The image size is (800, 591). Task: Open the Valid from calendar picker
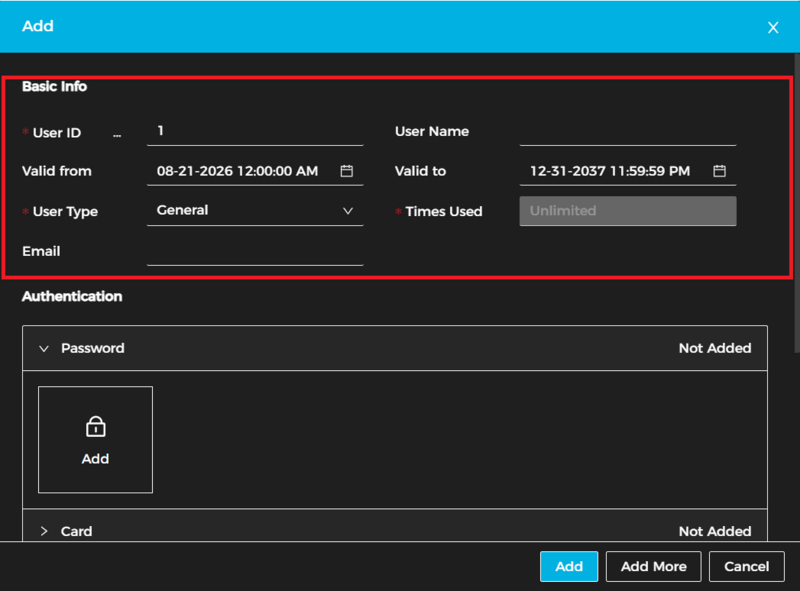click(346, 171)
